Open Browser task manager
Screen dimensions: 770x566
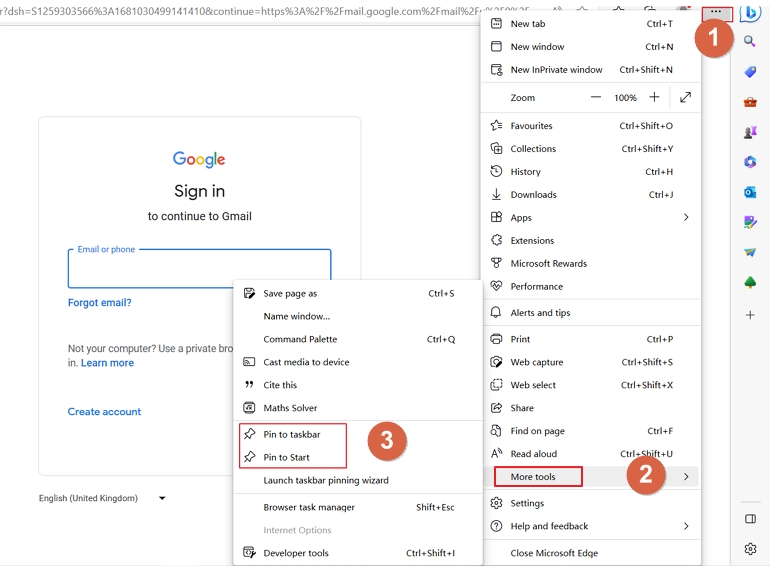click(358, 508)
